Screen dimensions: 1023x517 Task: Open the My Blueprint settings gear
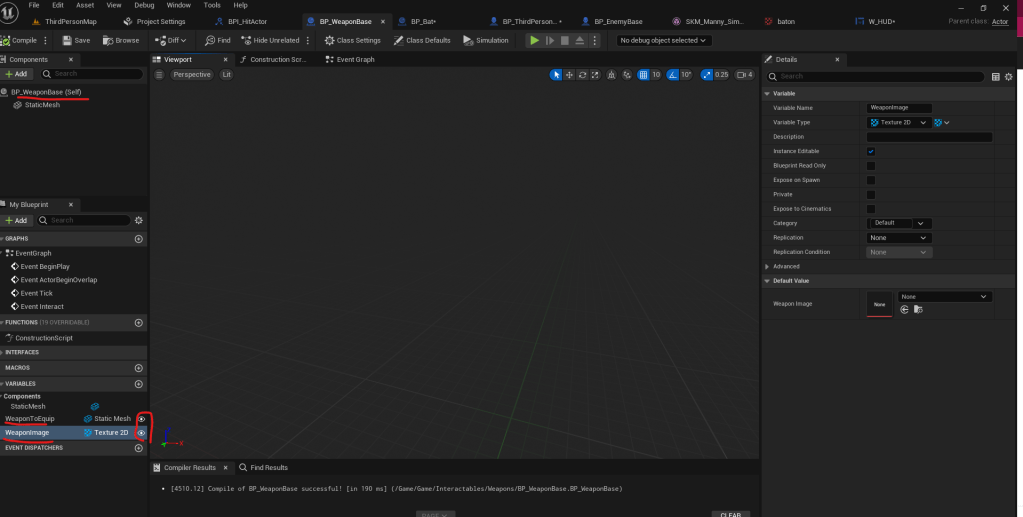point(139,220)
